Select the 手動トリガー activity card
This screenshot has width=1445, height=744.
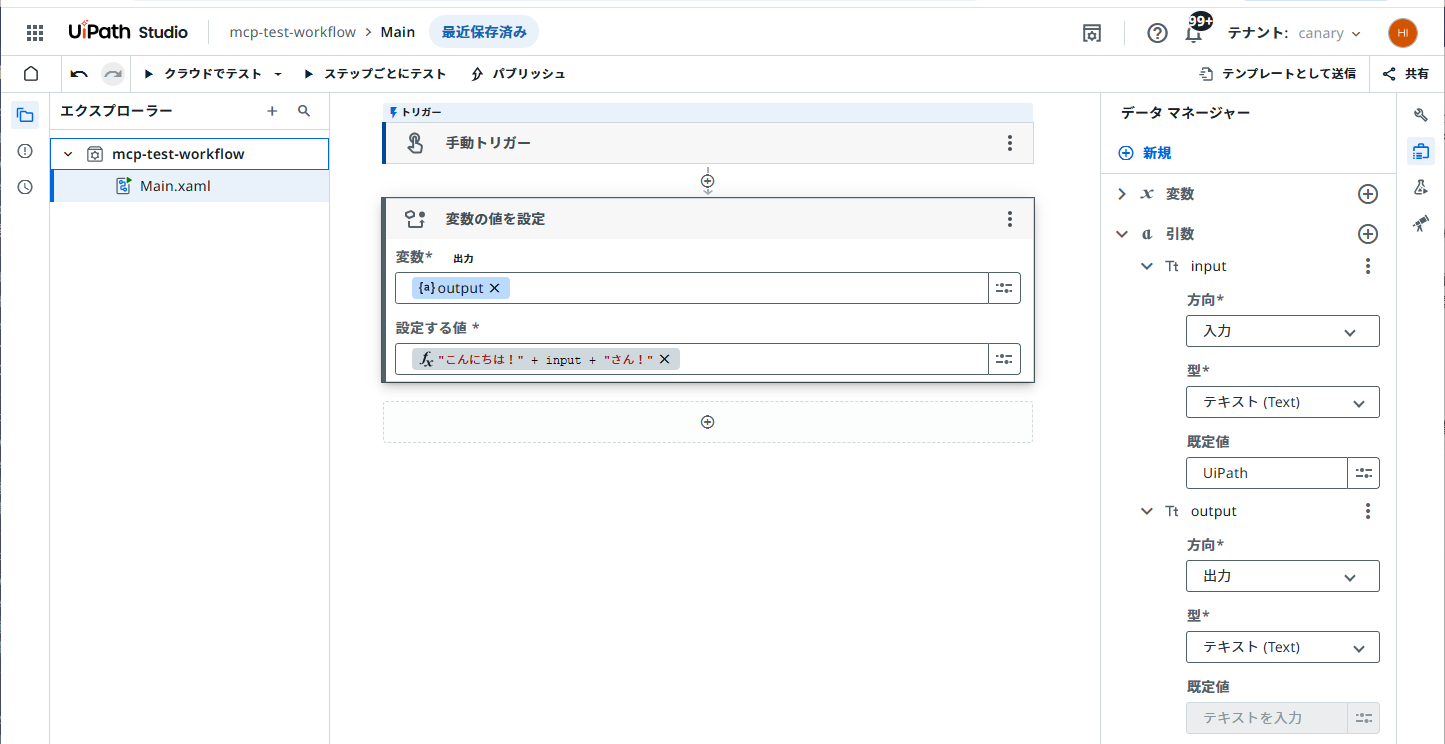pyautogui.click(x=708, y=143)
